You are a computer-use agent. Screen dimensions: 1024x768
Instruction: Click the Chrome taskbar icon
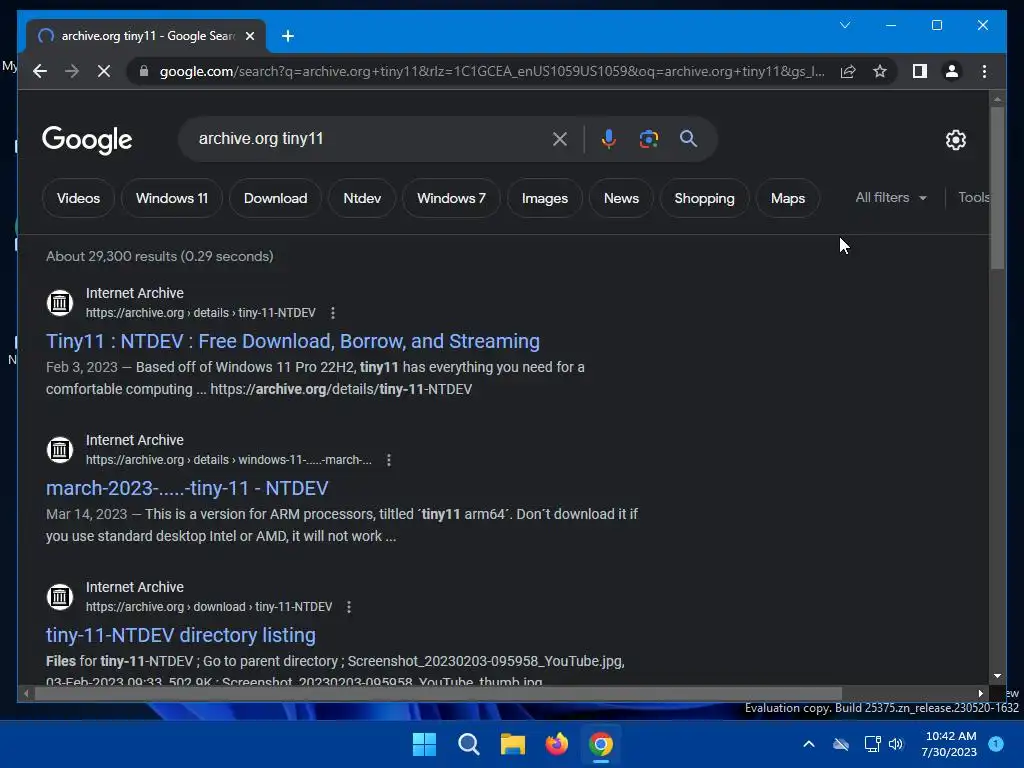pyautogui.click(x=601, y=744)
